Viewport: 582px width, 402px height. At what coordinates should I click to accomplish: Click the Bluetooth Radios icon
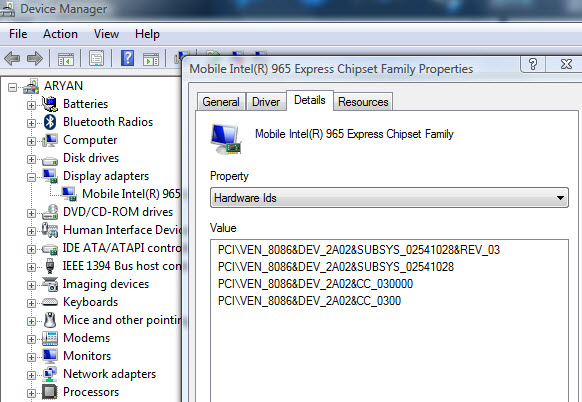point(50,122)
